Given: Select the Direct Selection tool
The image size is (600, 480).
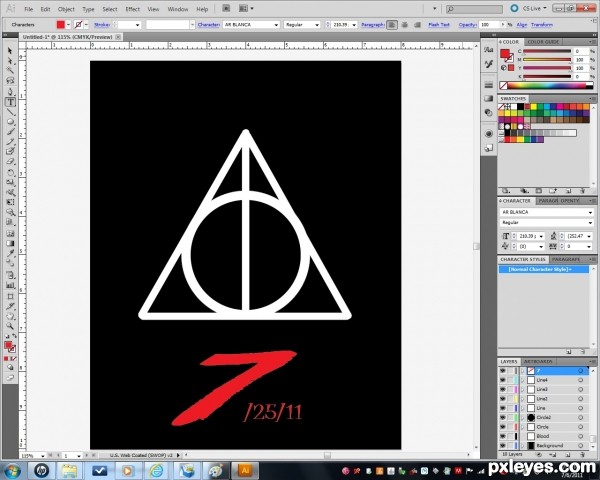Looking at the screenshot, I should click(x=10, y=60).
